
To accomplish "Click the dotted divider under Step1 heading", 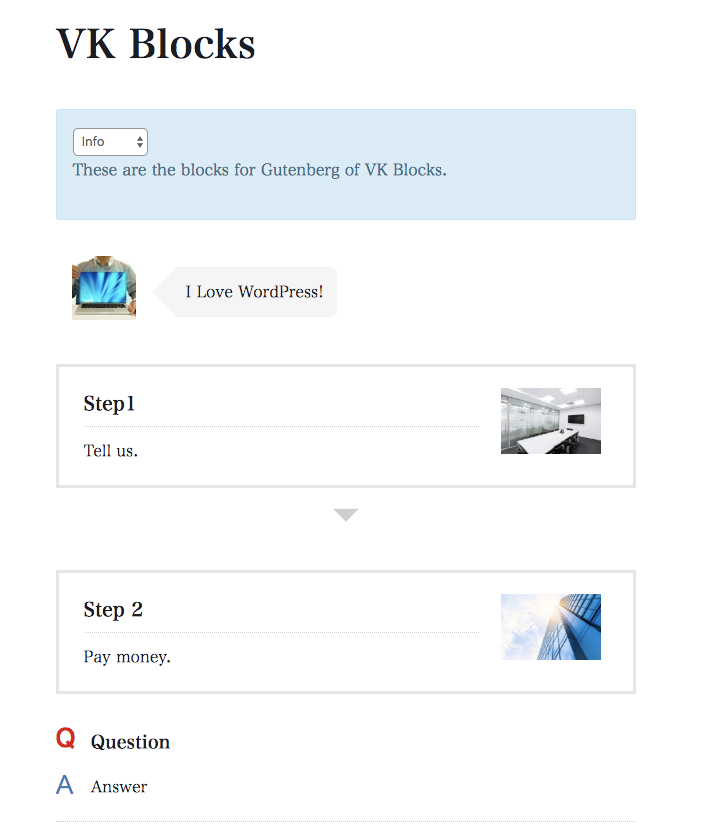I will pos(281,427).
